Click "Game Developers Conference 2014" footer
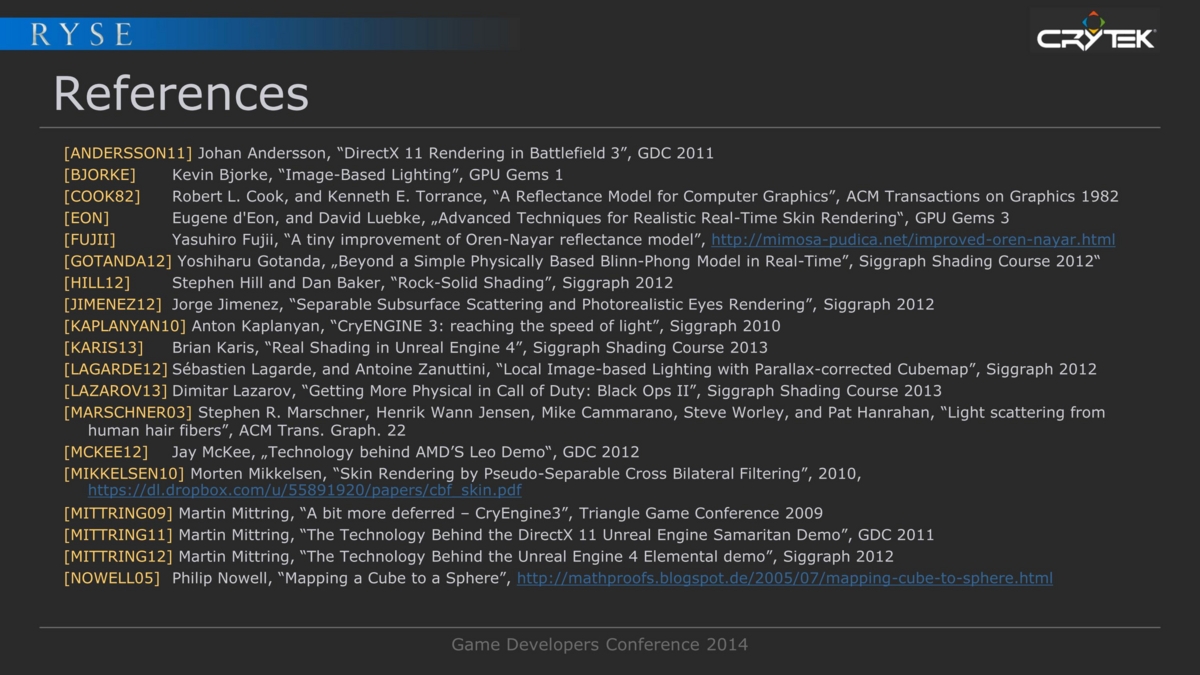The image size is (1200, 675). [x=600, y=645]
